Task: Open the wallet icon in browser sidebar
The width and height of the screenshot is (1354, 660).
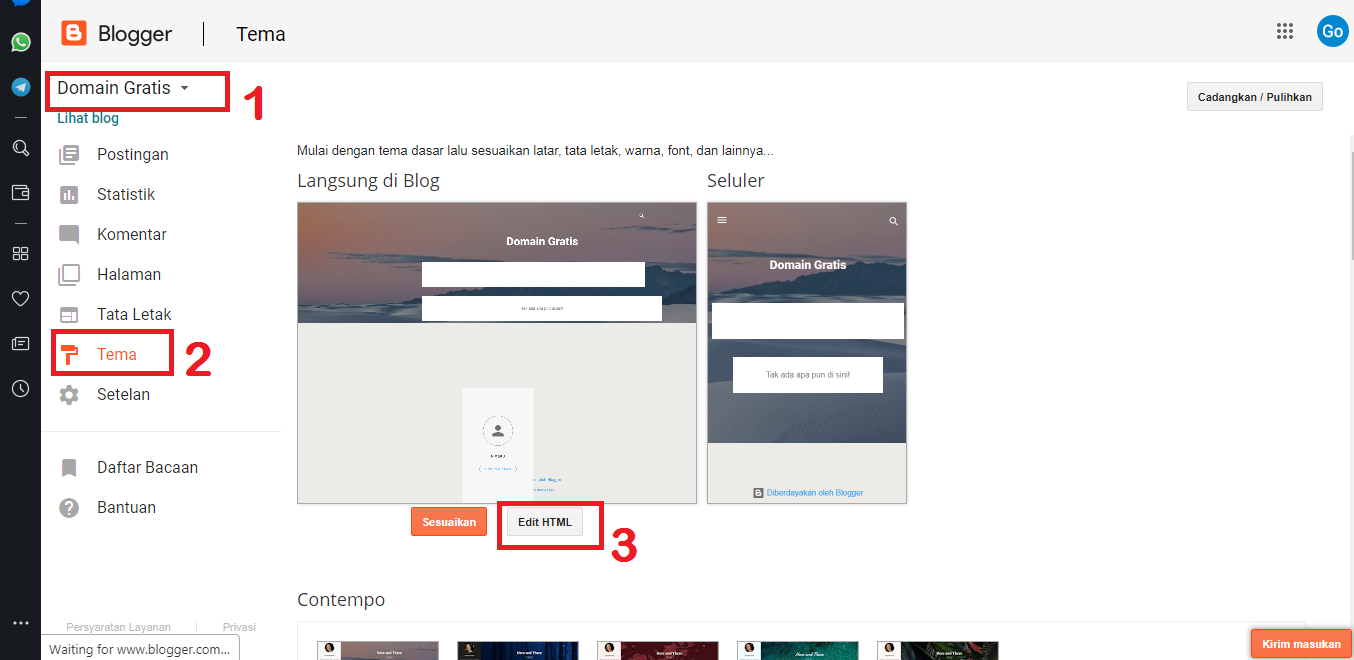Action: point(20,192)
